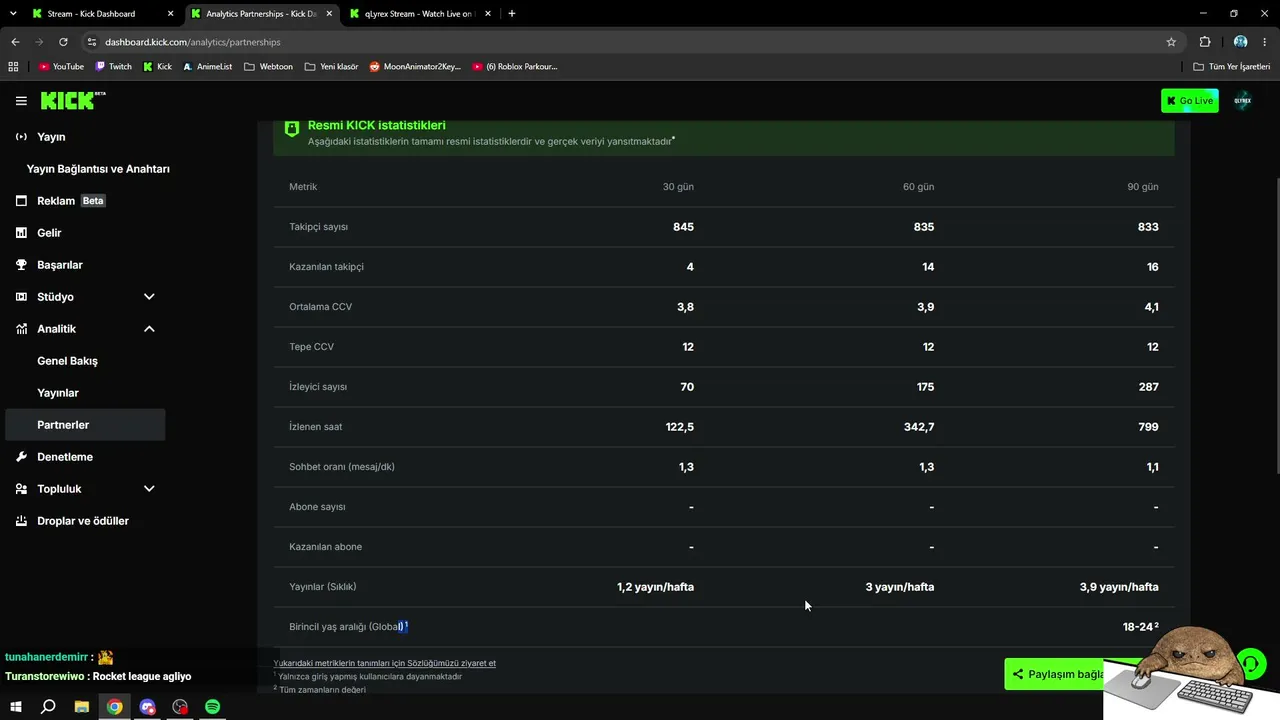Click the page vertical scrollbar
The height and width of the screenshot is (720, 1280).
(x=1276, y=326)
